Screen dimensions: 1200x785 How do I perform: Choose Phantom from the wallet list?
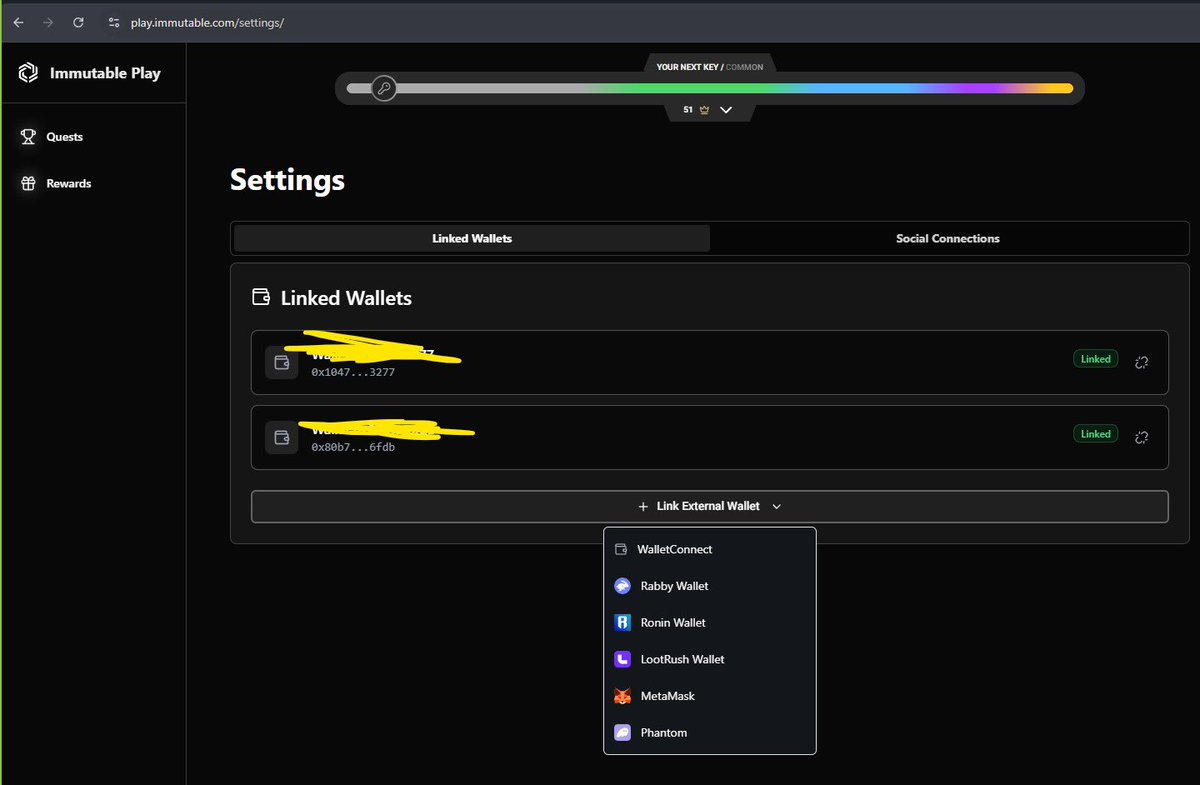point(710,733)
